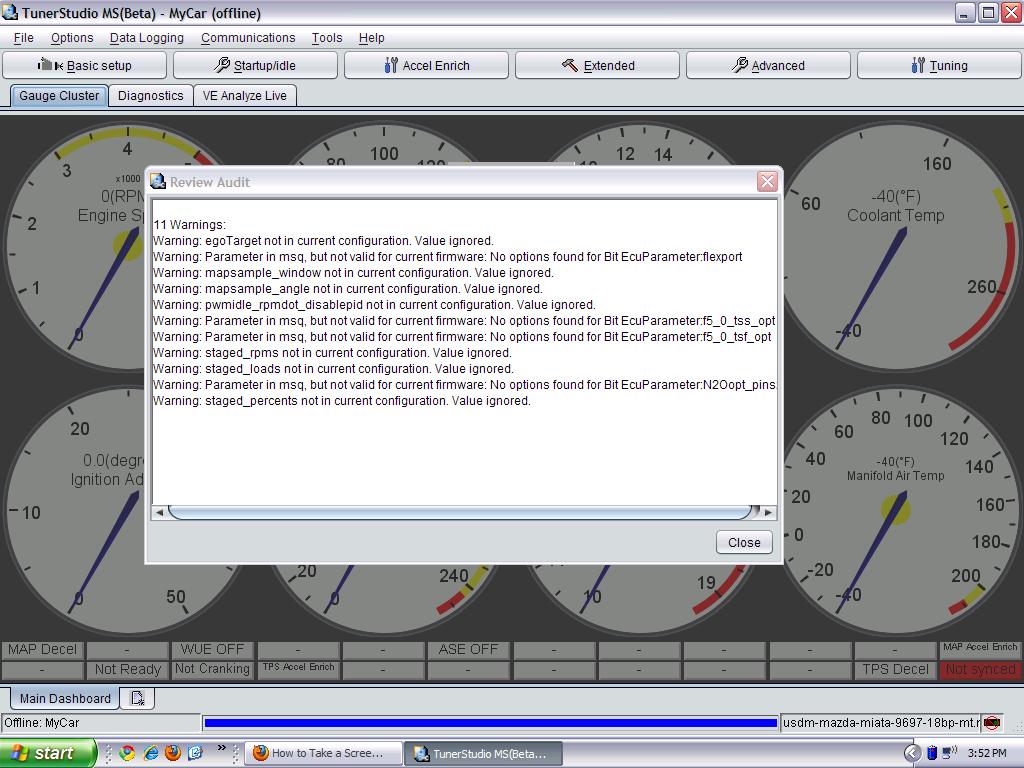
Task: Switch to the VE Analyze Live tab
Action: point(244,96)
